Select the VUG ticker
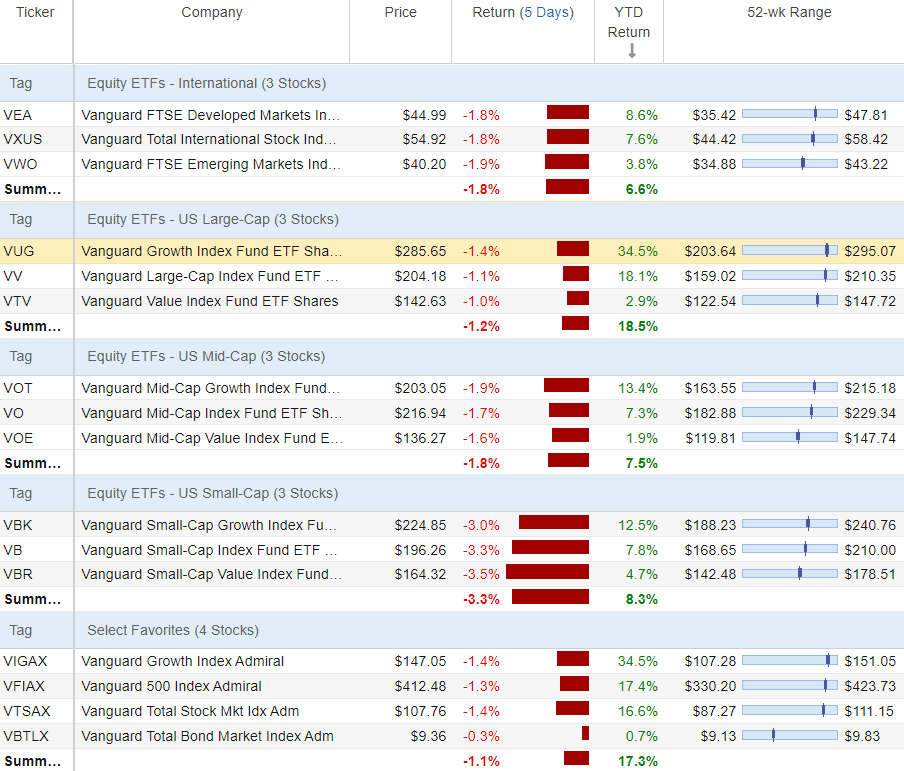904x771 pixels. [x=18, y=251]
